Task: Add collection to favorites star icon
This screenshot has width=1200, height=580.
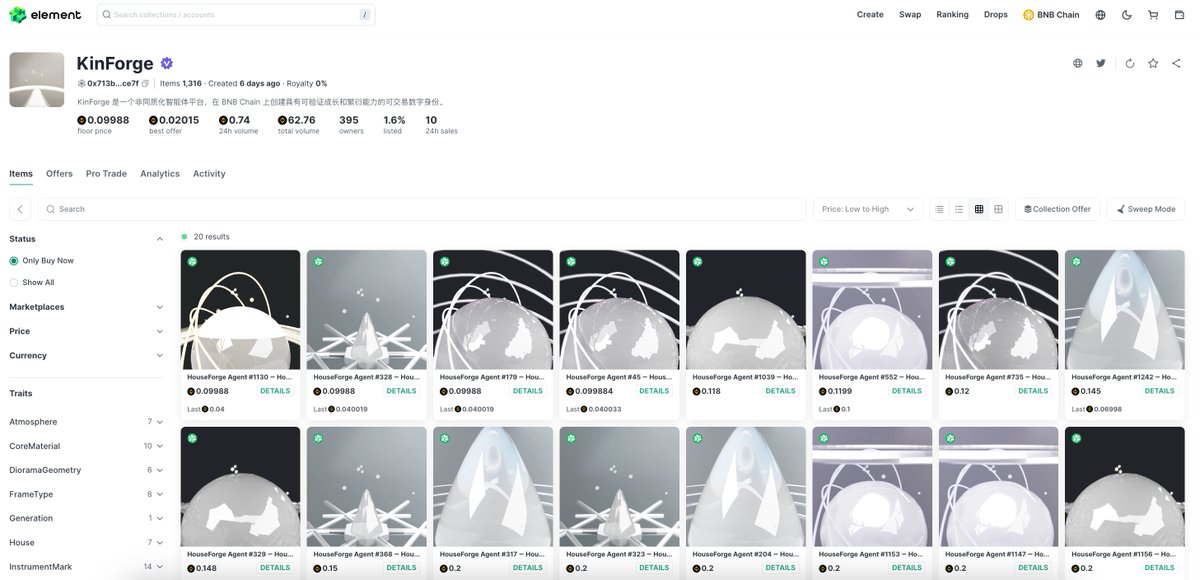Action: coord(1153,63)
